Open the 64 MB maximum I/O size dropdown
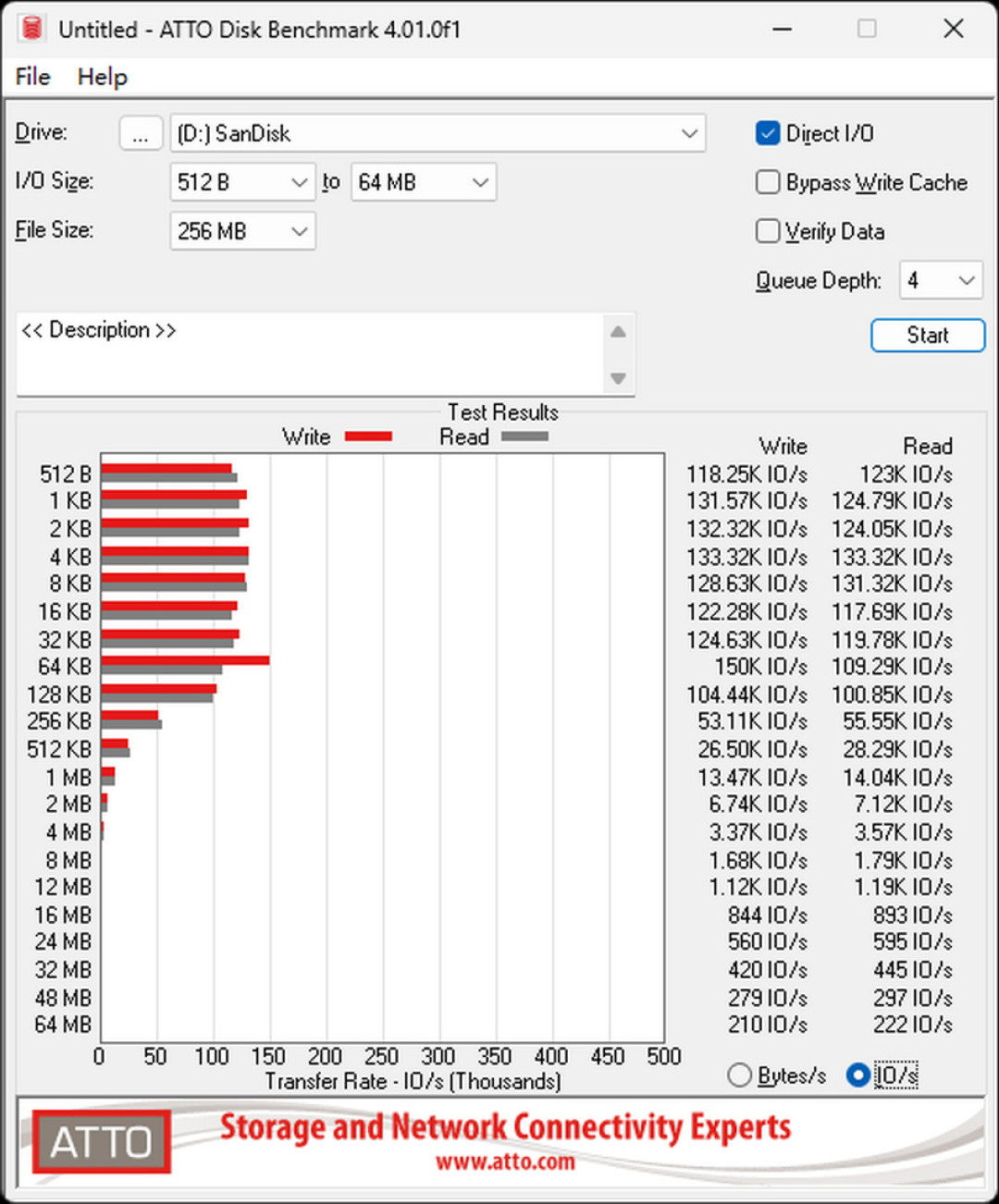 point(424,182)
